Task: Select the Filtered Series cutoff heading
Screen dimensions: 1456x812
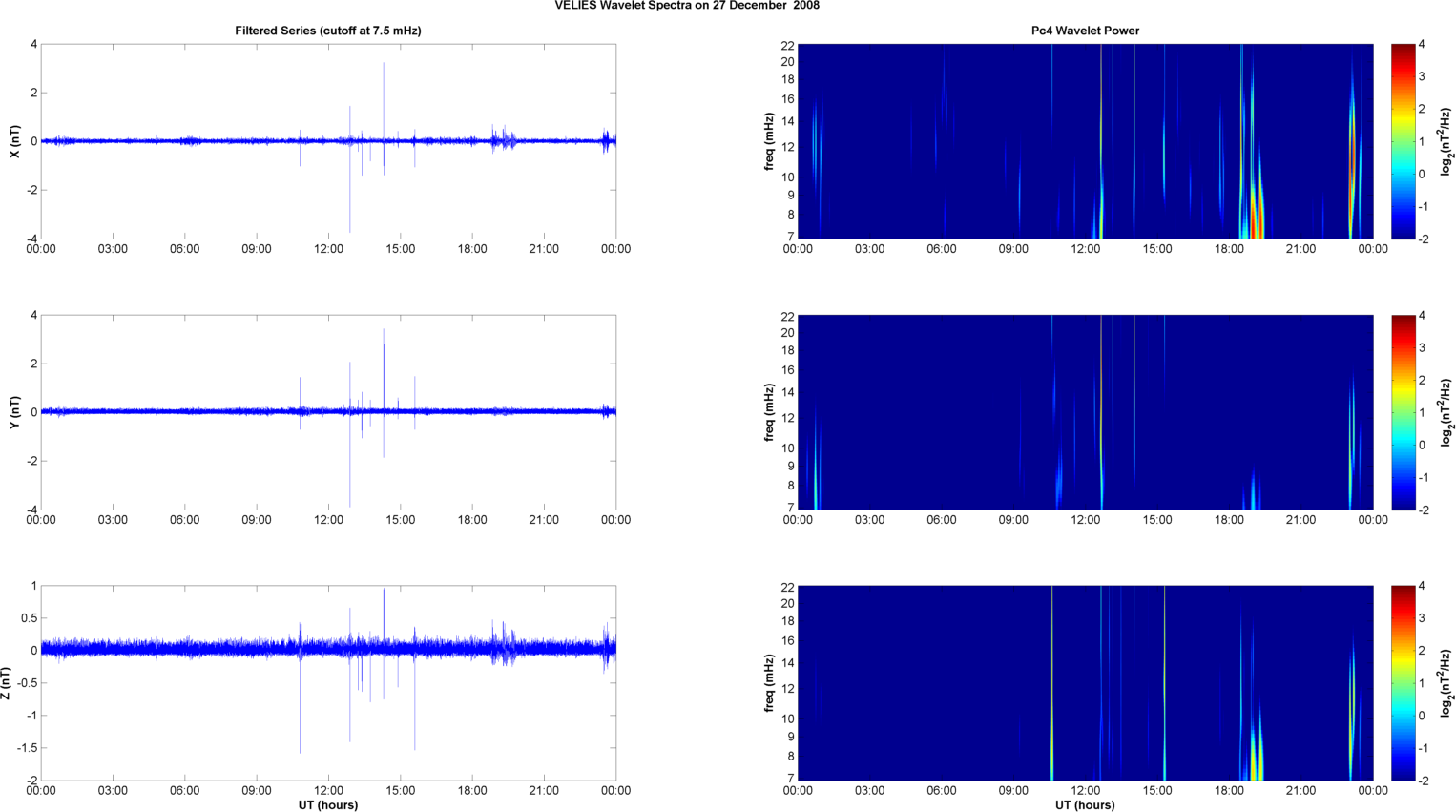Action: [327, 31]
